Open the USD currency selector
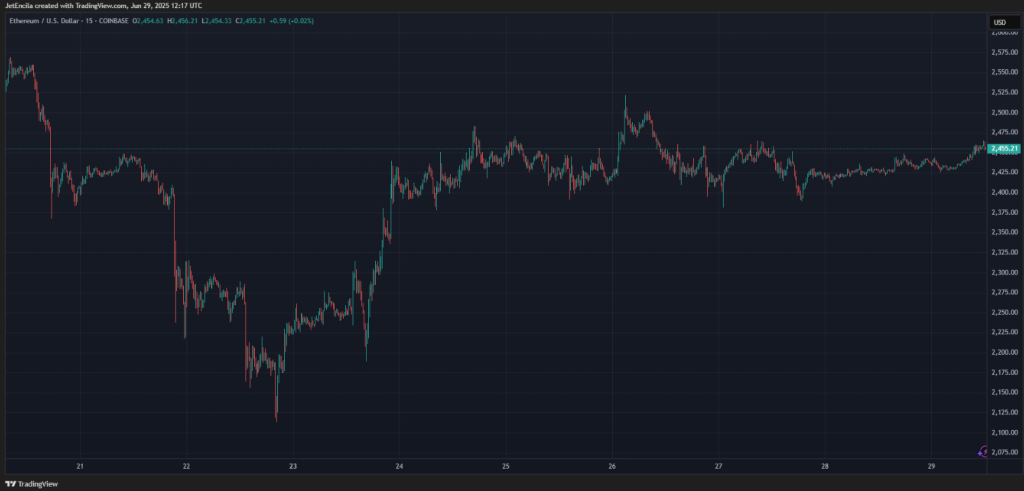 (x=1000, y=22)
